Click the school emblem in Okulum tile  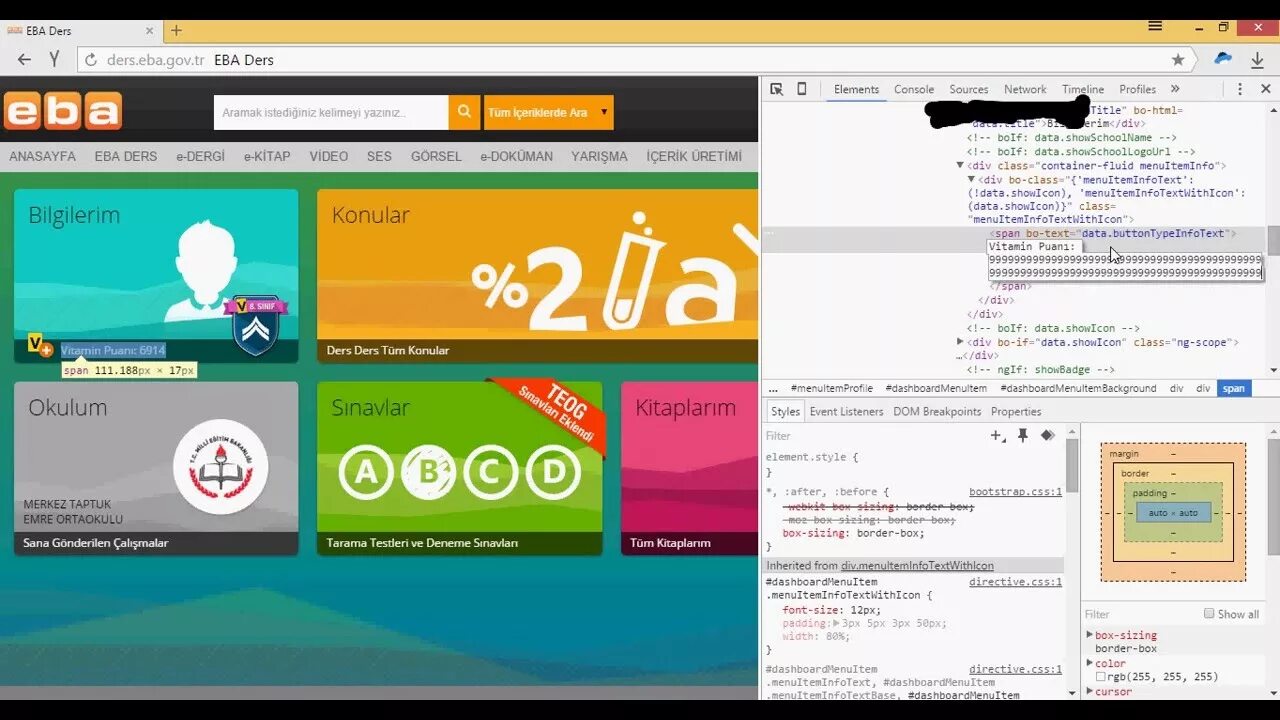click(220, 466)
